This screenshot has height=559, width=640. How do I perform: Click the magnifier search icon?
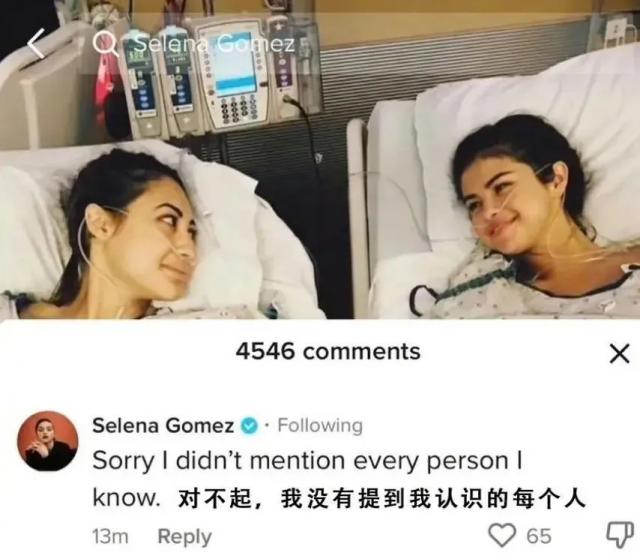point(105,43)
